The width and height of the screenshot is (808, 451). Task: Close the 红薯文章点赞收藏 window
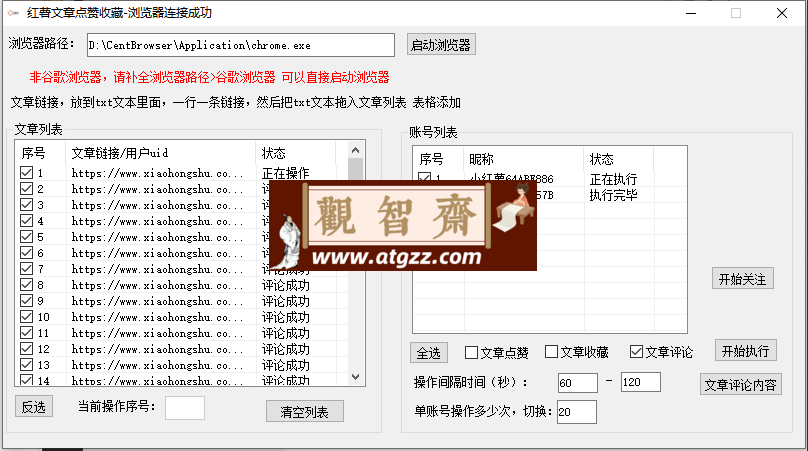point(782,13)
